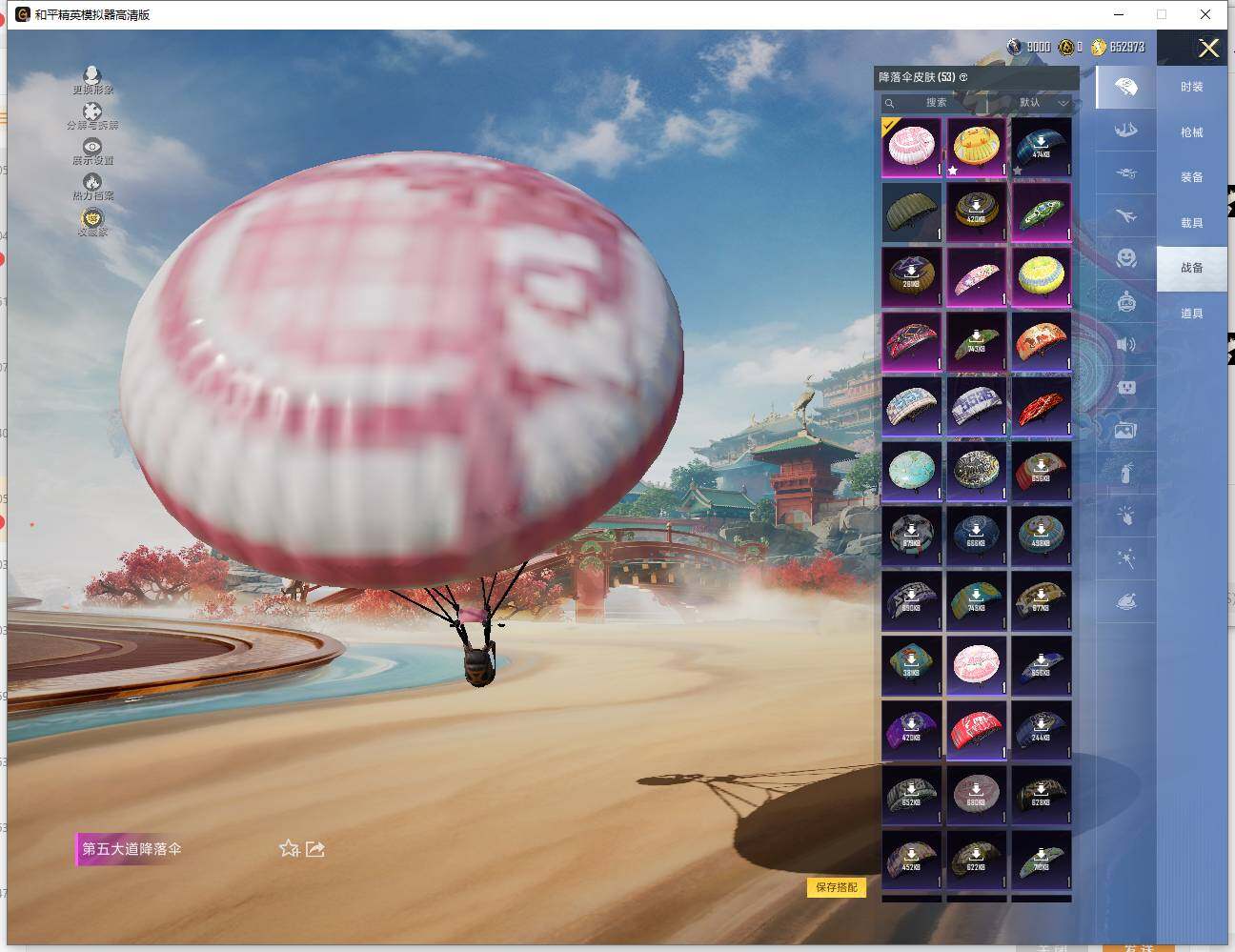Select the yellow duck parachute thumbnail
This screenshot has width=1235, height=952.
click(x=976, y=148)
